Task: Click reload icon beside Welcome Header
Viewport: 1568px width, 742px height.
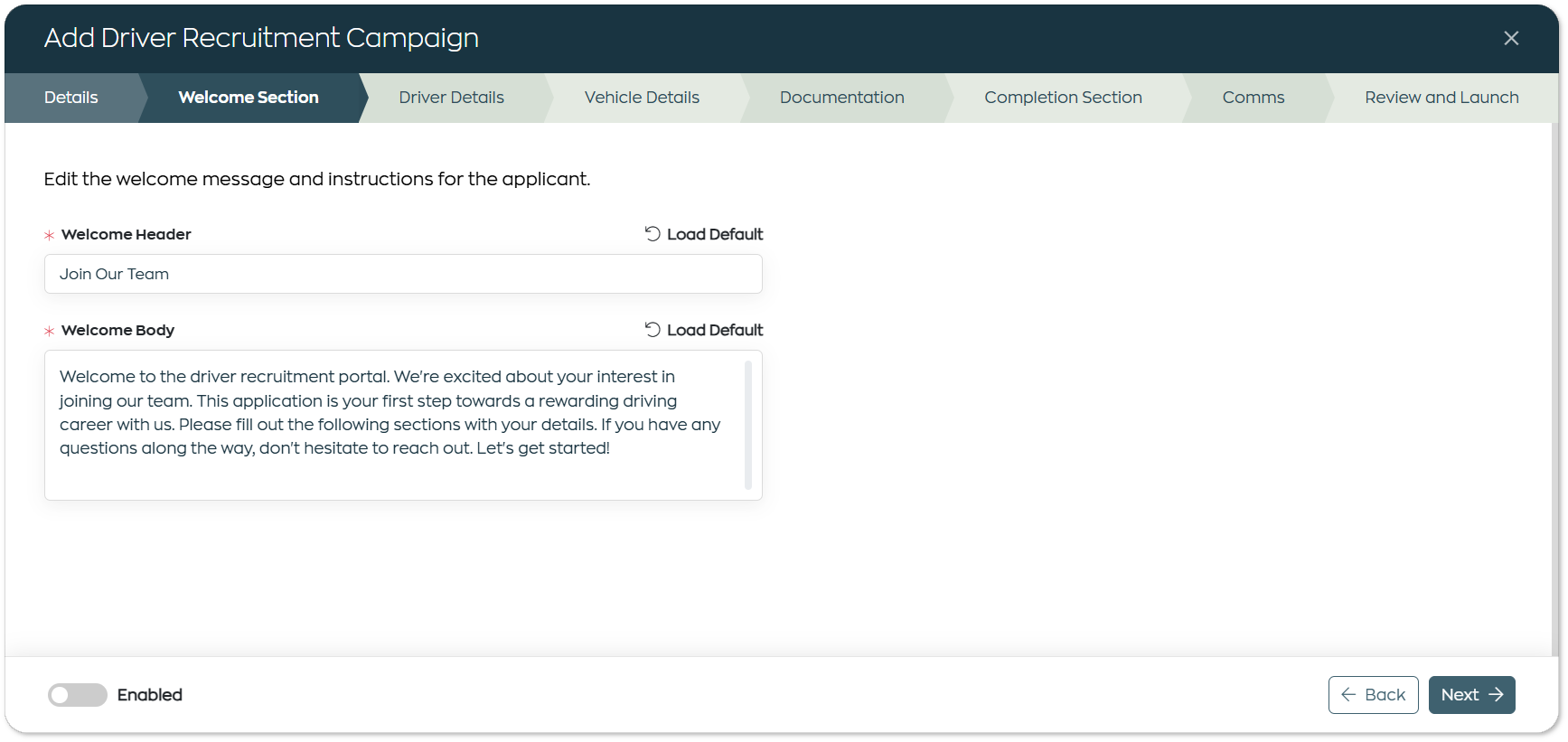Action: 653,234
